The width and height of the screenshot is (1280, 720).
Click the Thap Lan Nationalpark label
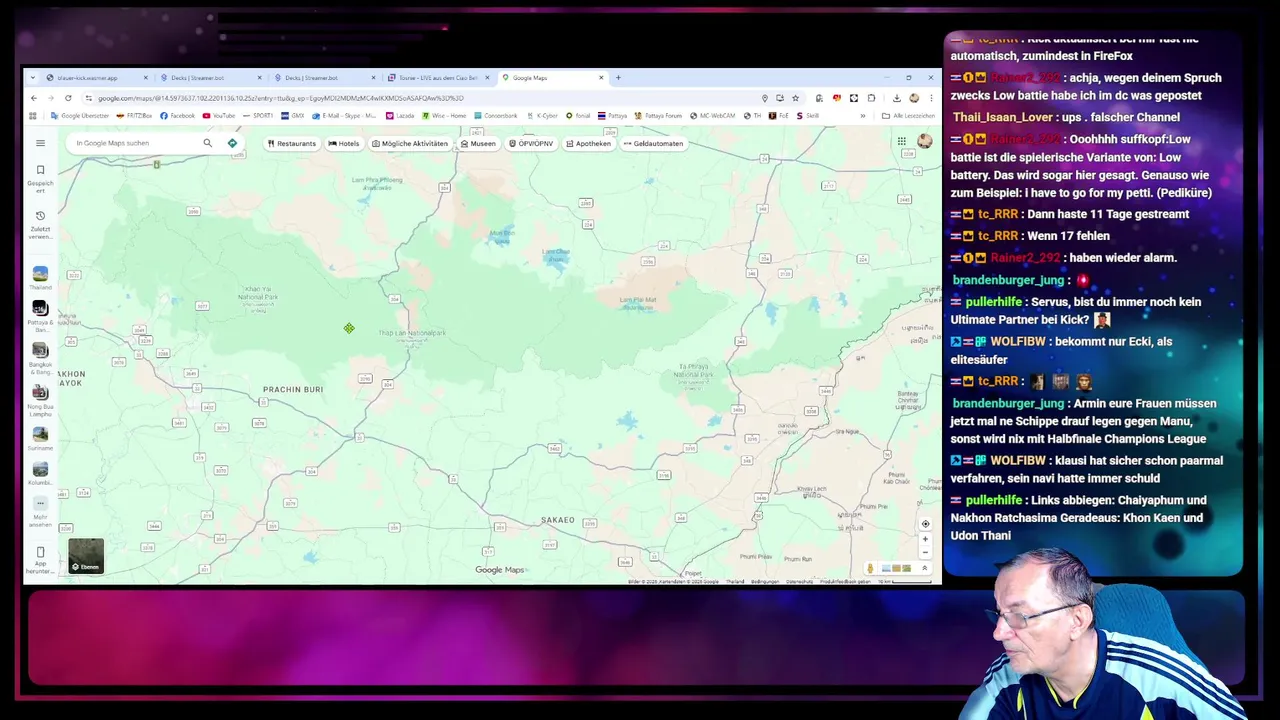coord(411,332)
